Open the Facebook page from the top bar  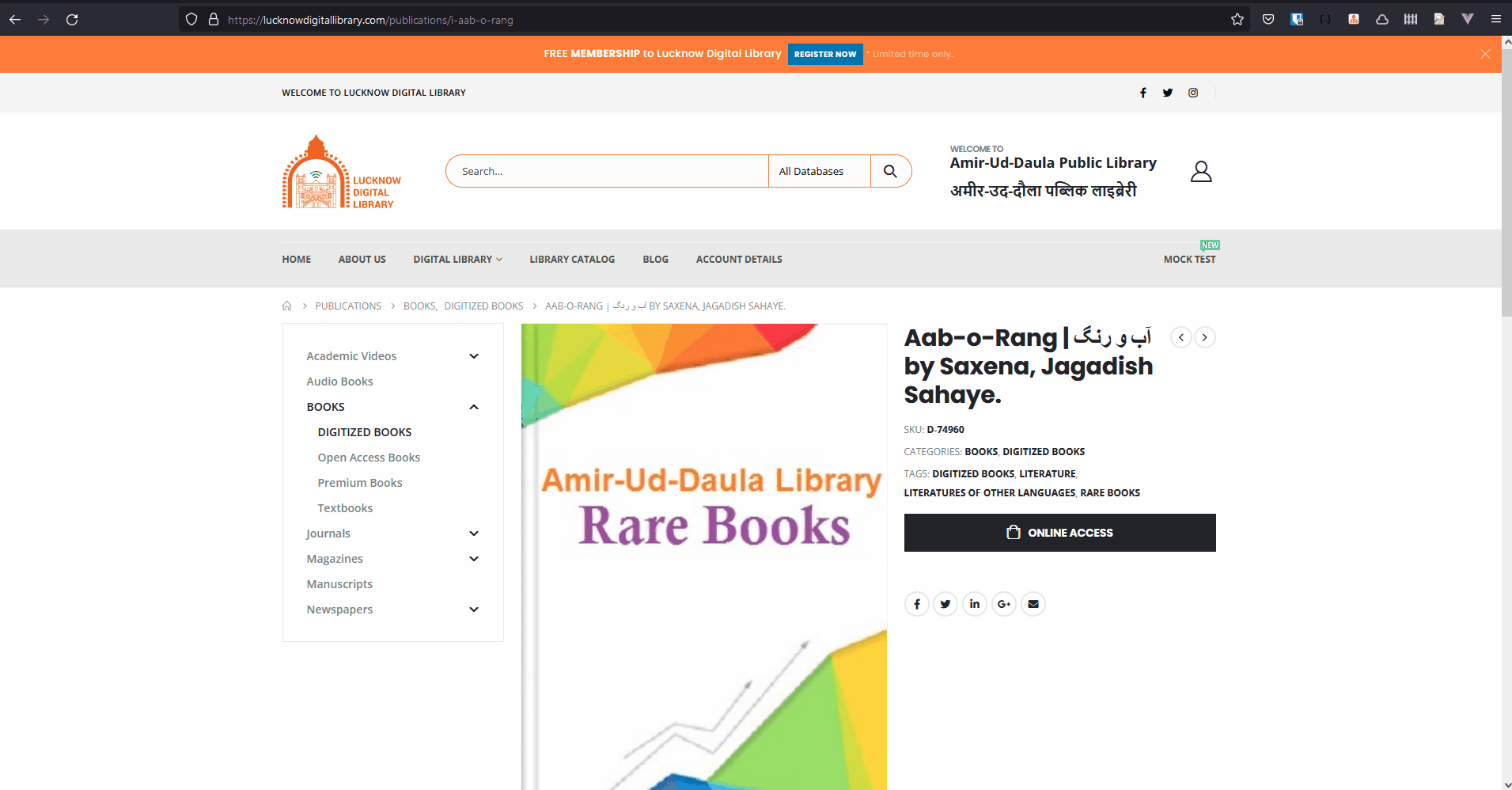point(1143,93)
